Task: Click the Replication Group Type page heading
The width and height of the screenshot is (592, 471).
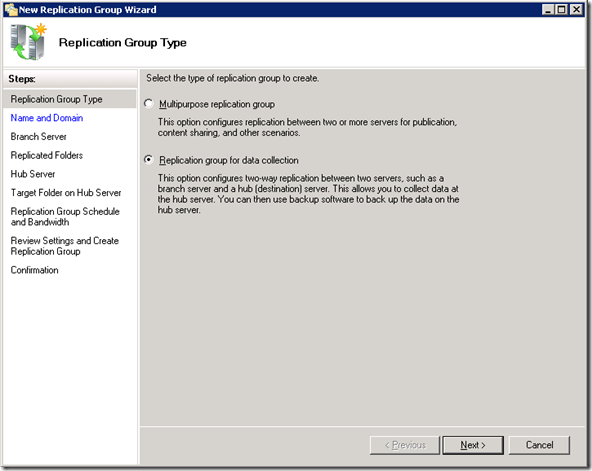Action: (x=123, y=43)
